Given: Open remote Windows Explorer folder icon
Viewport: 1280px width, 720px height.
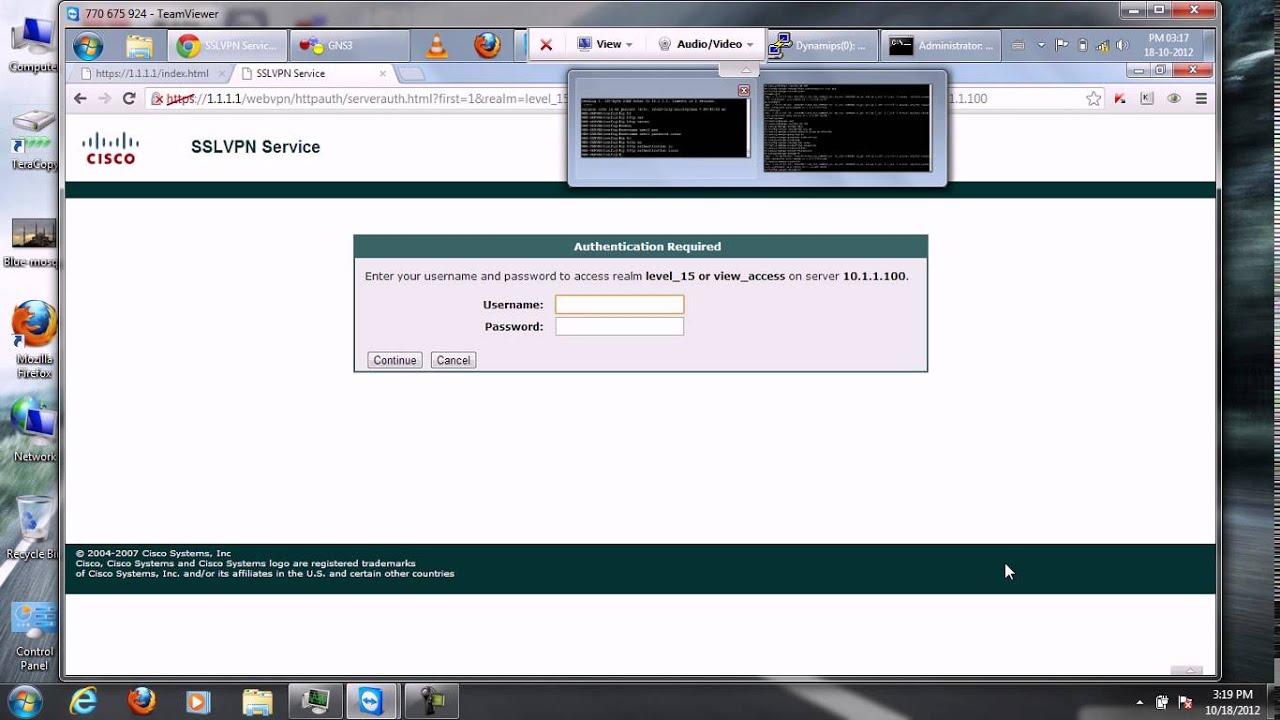Looking at the screenshot, I should tap(139, 46).
